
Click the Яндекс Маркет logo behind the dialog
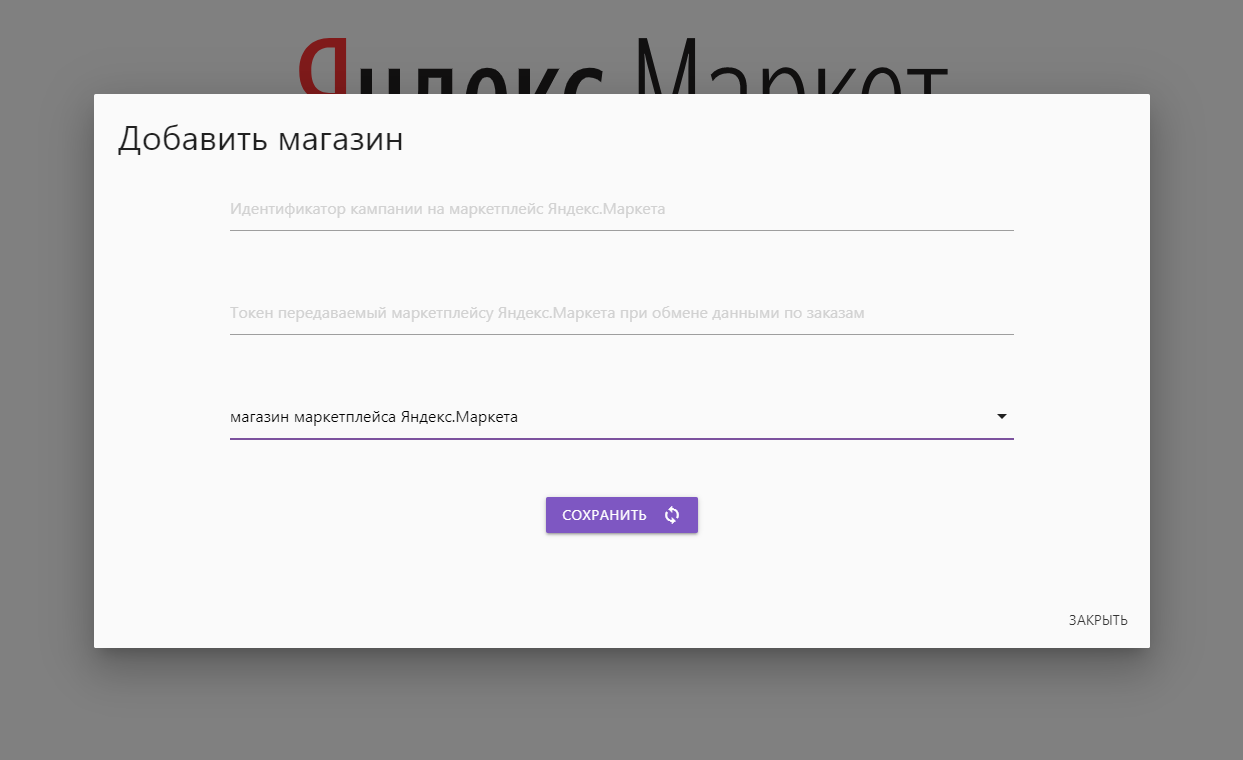pos(620,66)
